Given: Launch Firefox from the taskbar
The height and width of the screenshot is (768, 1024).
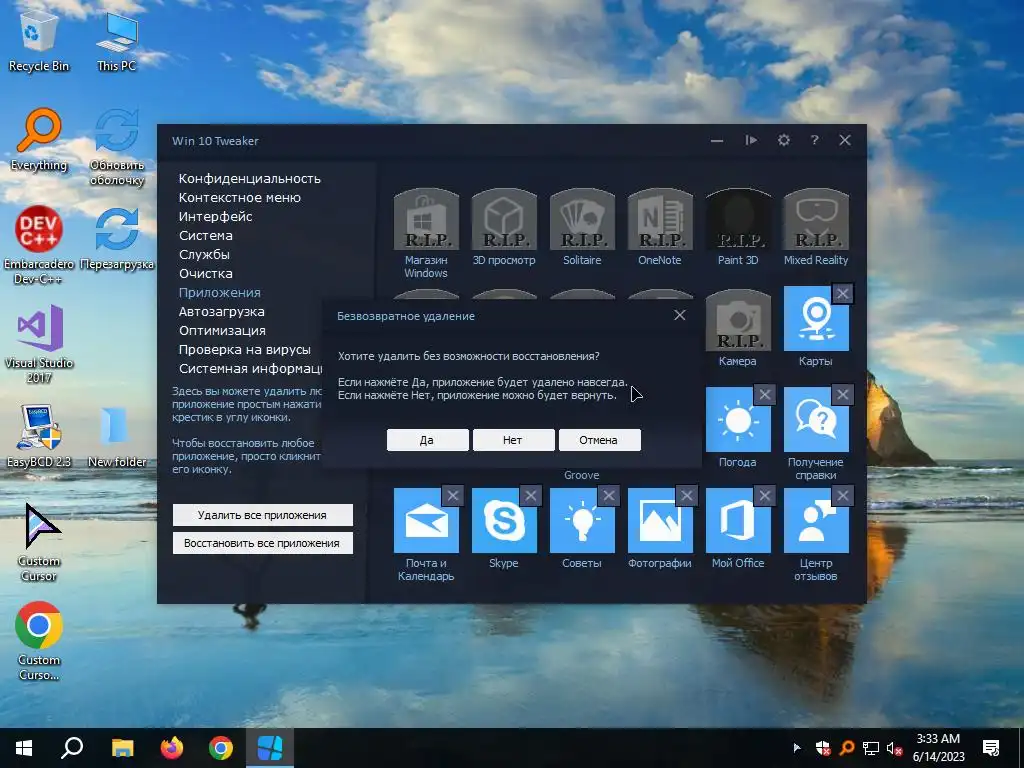Looking at the screenshot, I should click(x=172, y=748).
